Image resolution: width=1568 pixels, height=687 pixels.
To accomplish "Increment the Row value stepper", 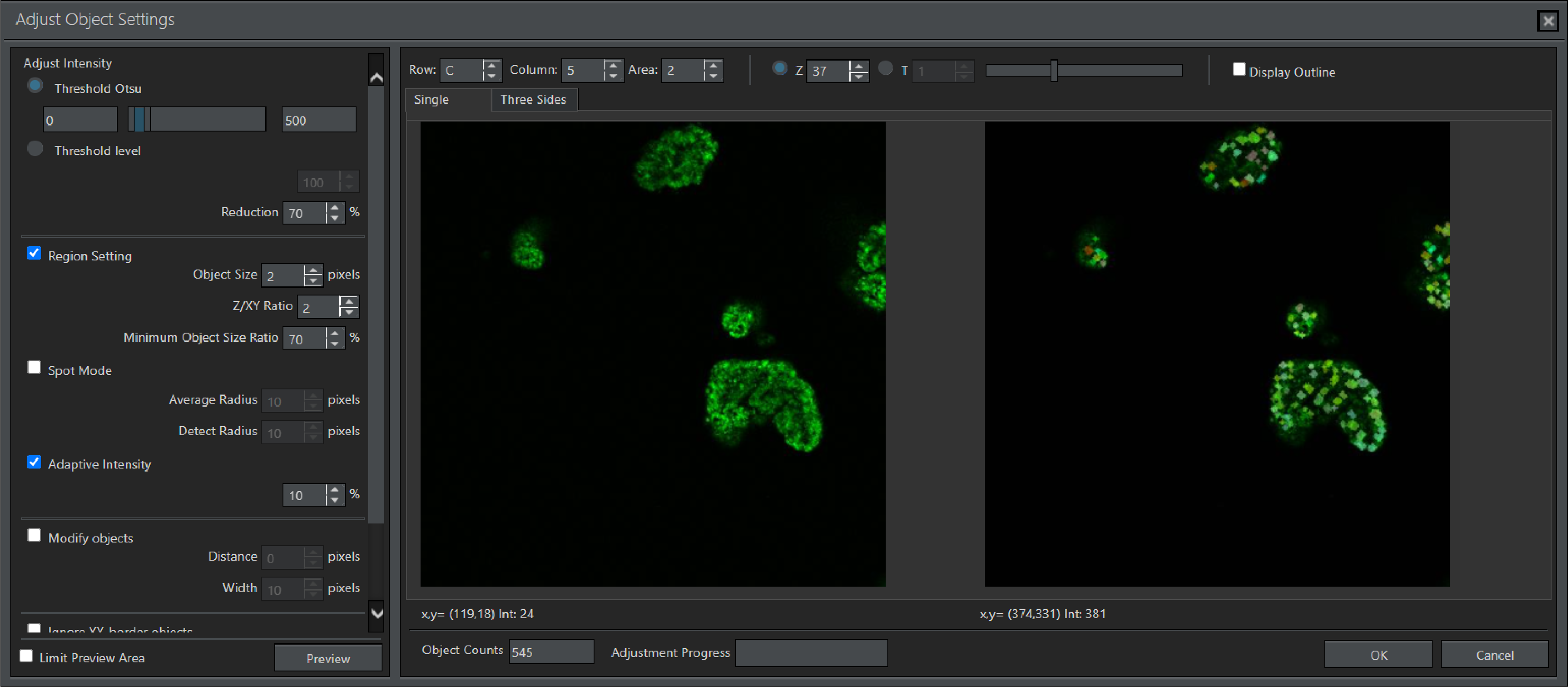I will tap(492, 65).
